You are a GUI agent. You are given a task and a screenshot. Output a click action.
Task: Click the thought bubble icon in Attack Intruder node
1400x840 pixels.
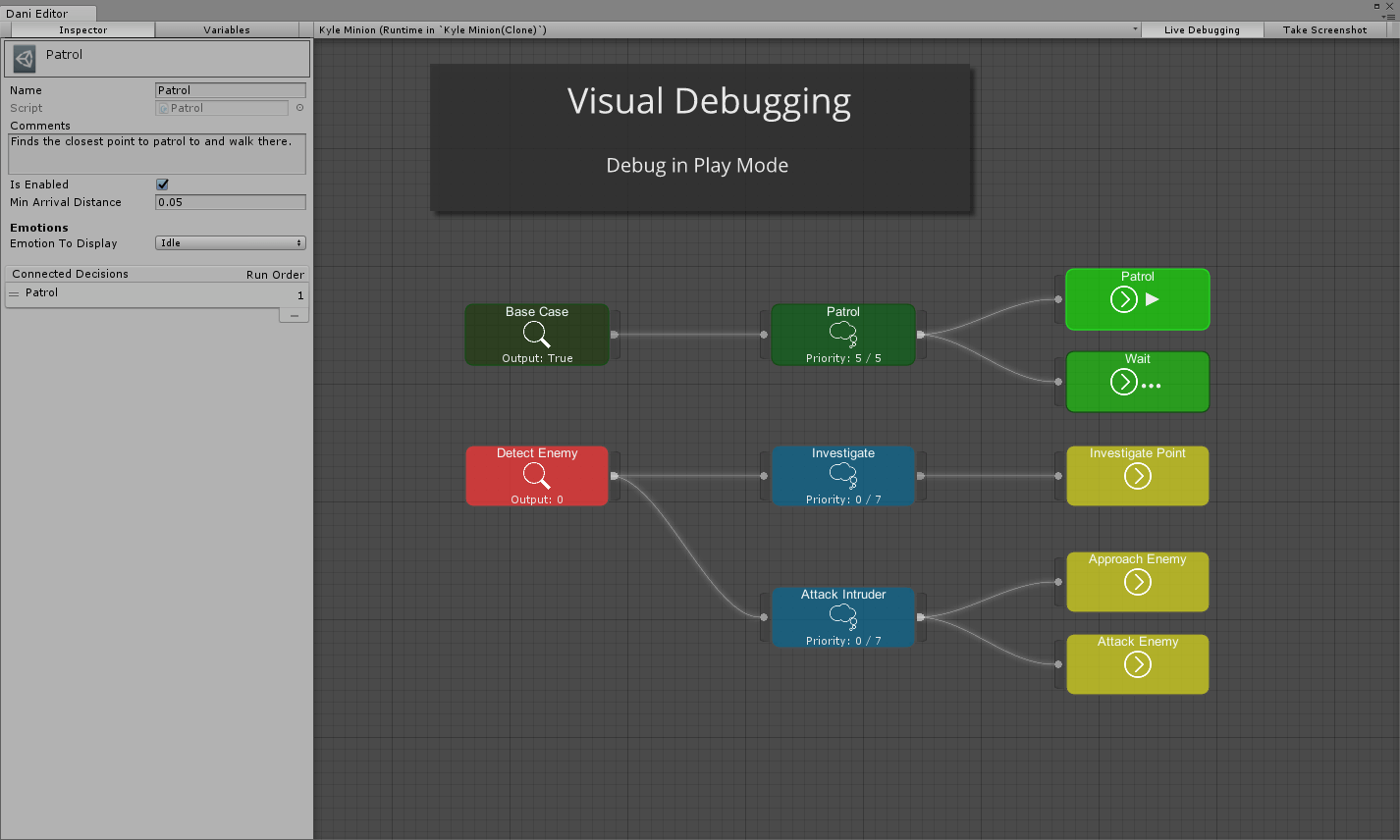(x=843, y=617)
